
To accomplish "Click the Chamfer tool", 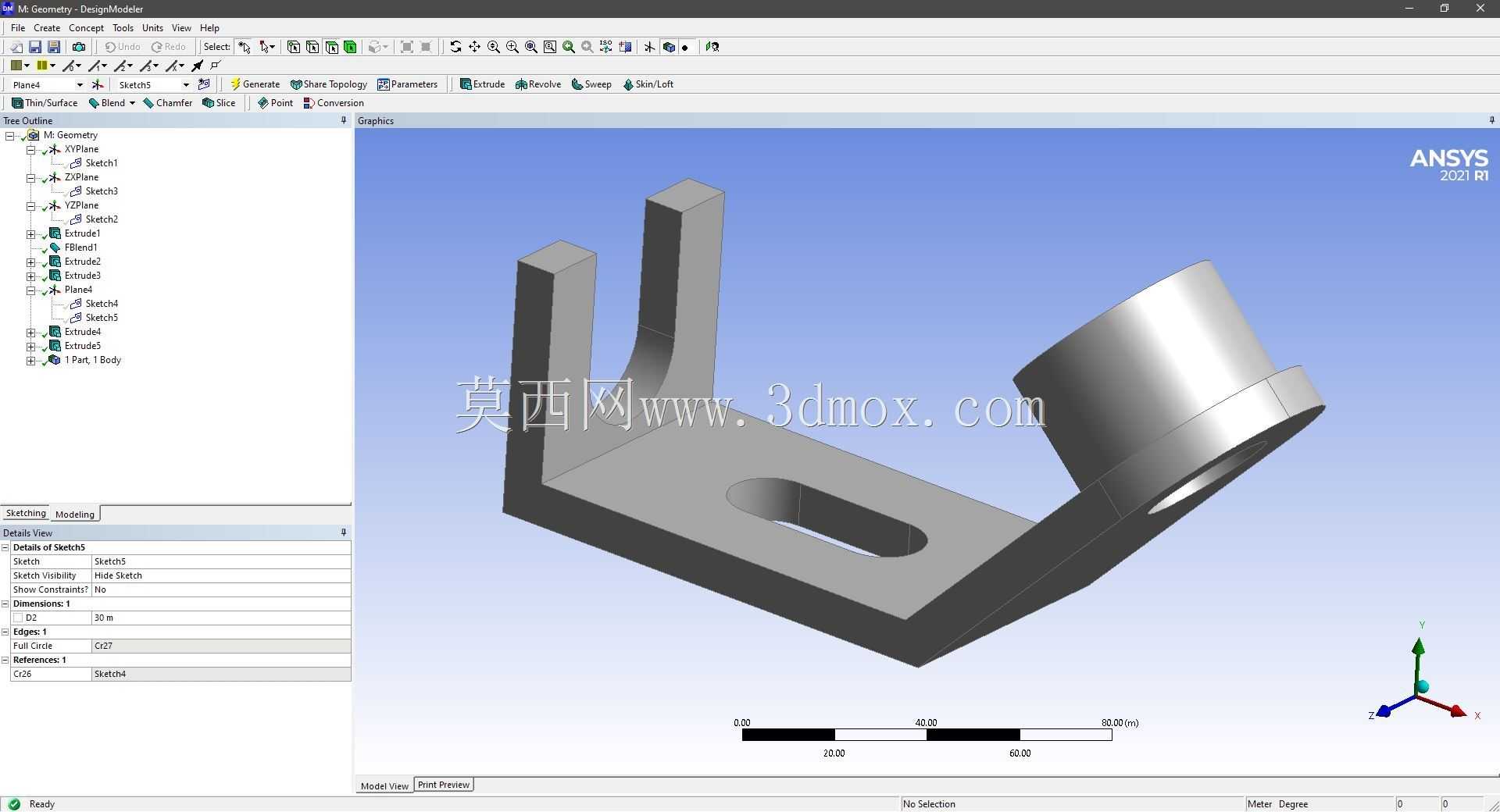I will (167, 103).
